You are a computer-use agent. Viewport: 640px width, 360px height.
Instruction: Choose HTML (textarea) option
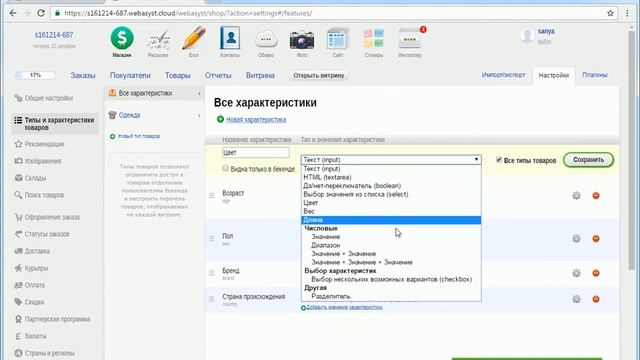391,177
